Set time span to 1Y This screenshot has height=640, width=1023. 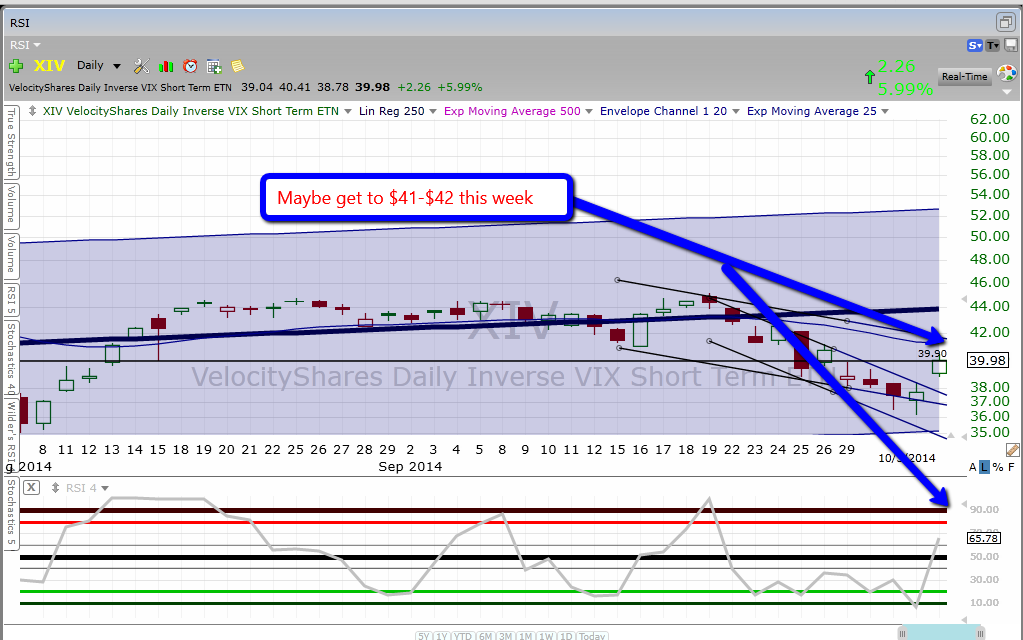(x=442, y=636)
